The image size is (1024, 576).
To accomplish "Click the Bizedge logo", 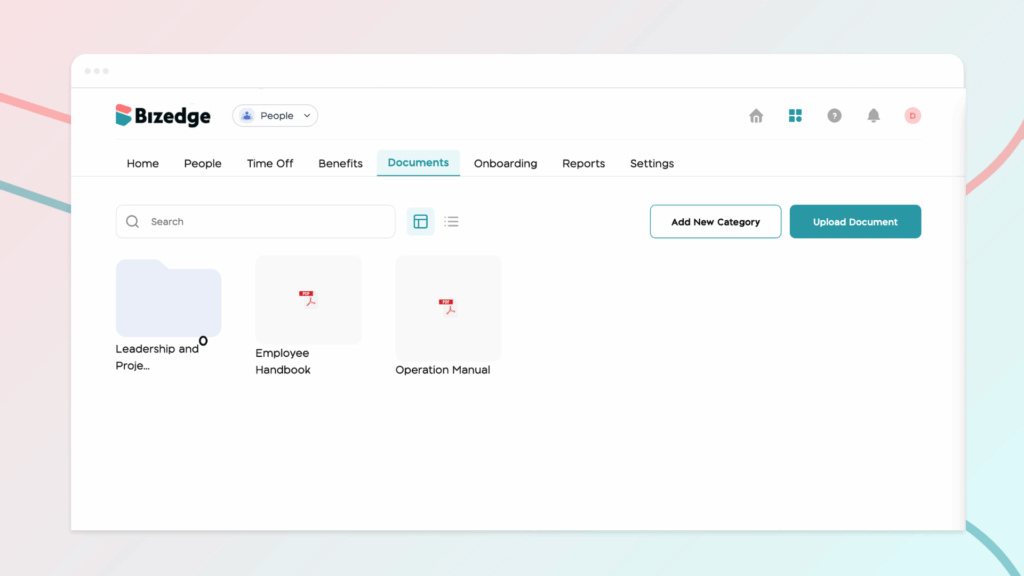I will (x=163, y=116).
